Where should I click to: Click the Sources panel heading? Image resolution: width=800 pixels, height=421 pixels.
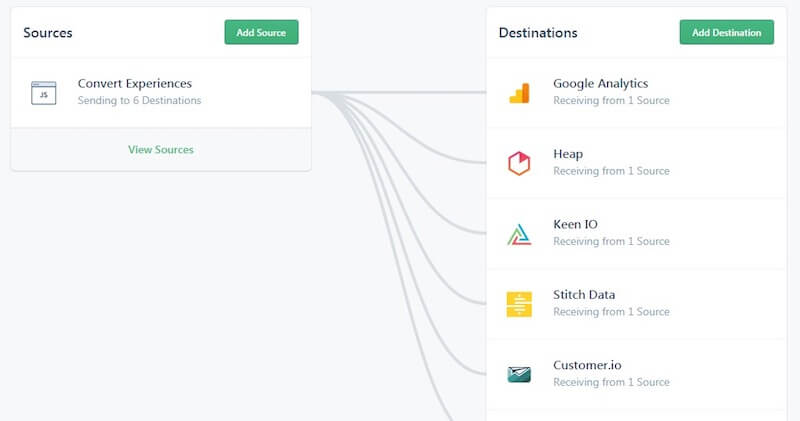tap(48, 33)
